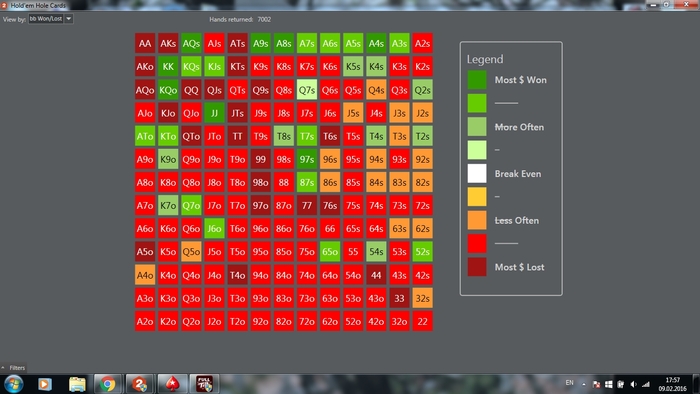Screen dimensions: 700x394
Task: Open Full Tilt Poker taskbar icon
Action: pyautogui.click(x=205, y=384)
